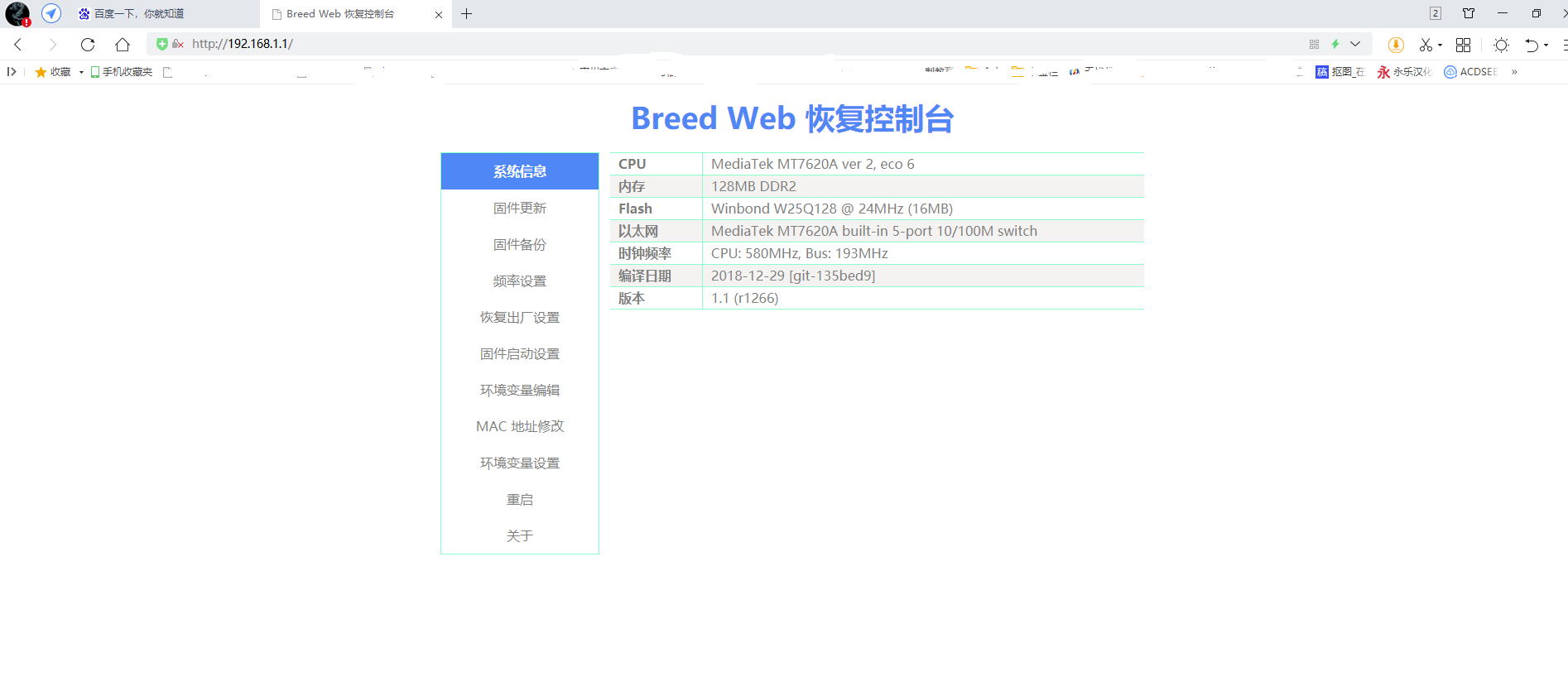Click the green security shield icon
Viewport: 1568px width, 691px height.
tap(162, 44)
